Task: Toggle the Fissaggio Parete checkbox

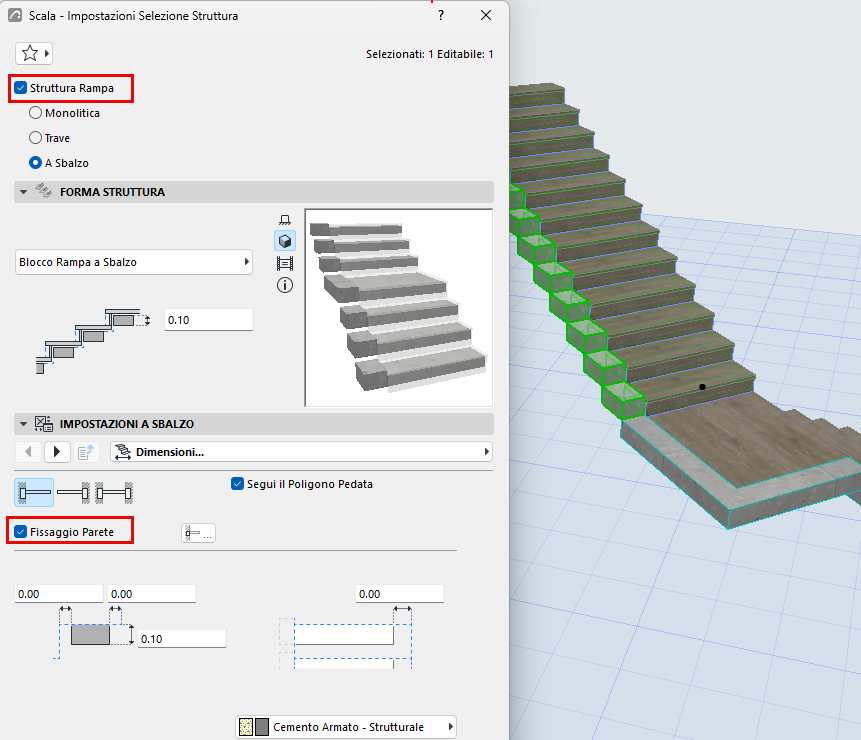Action: pyautogui.click(x=20, y=531)
